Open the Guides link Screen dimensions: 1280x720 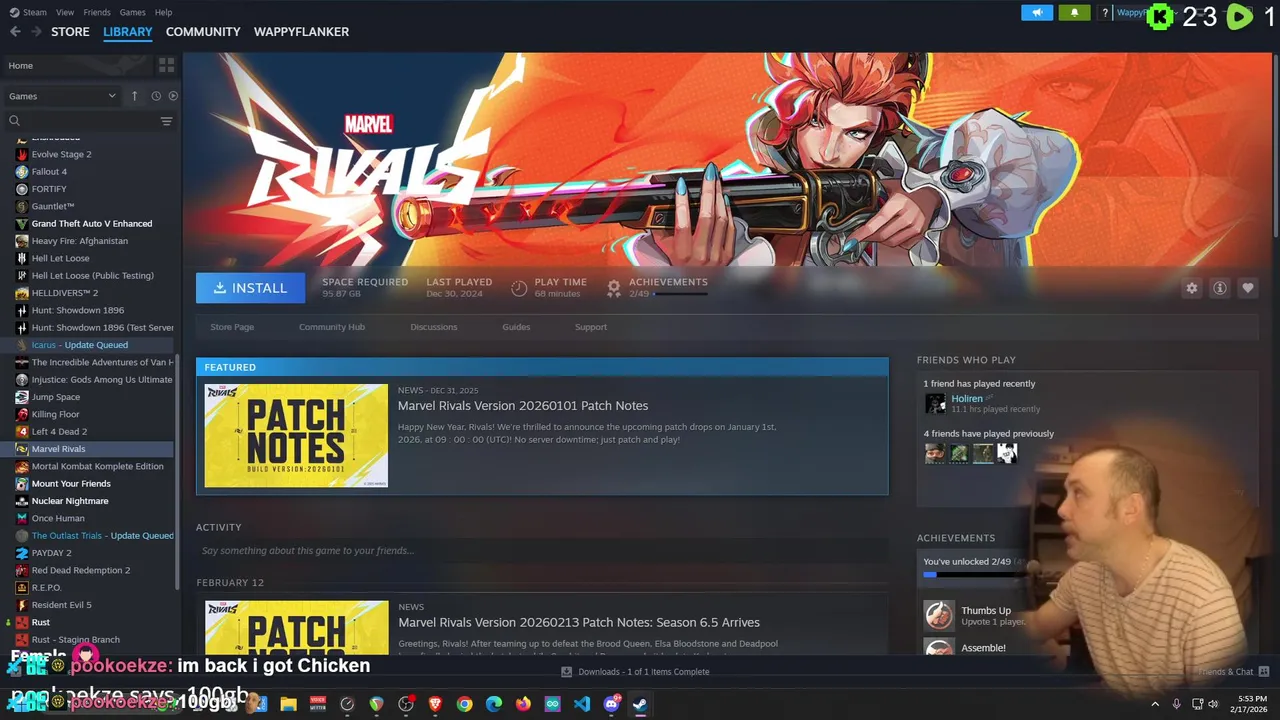click(x=516, y=327)
